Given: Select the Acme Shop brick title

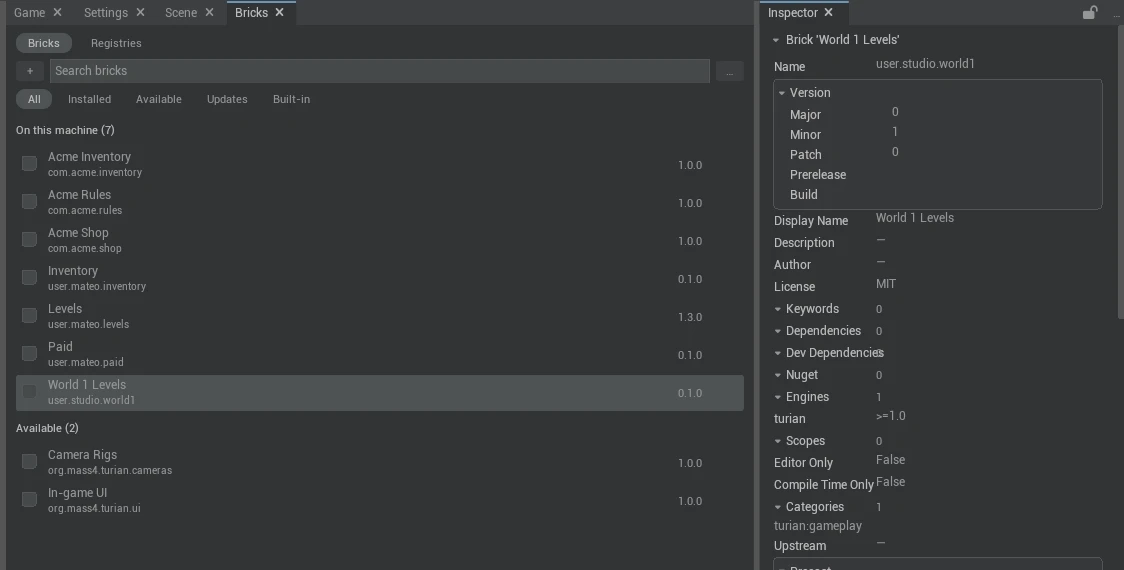Looking at the screenshot, I should [78, 232].
